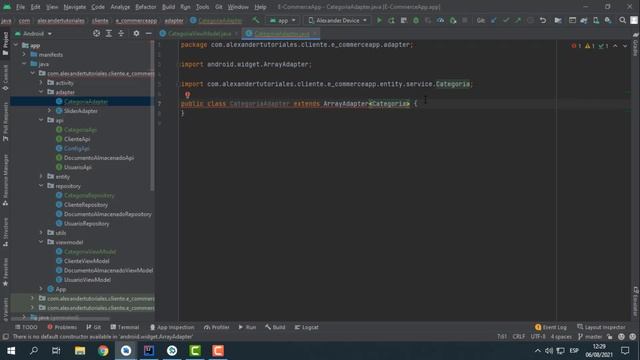Viewport: 640px width, 360px height.
Task: Open Search Everywhere magnifier icon
Action: (x=622, y=20)
